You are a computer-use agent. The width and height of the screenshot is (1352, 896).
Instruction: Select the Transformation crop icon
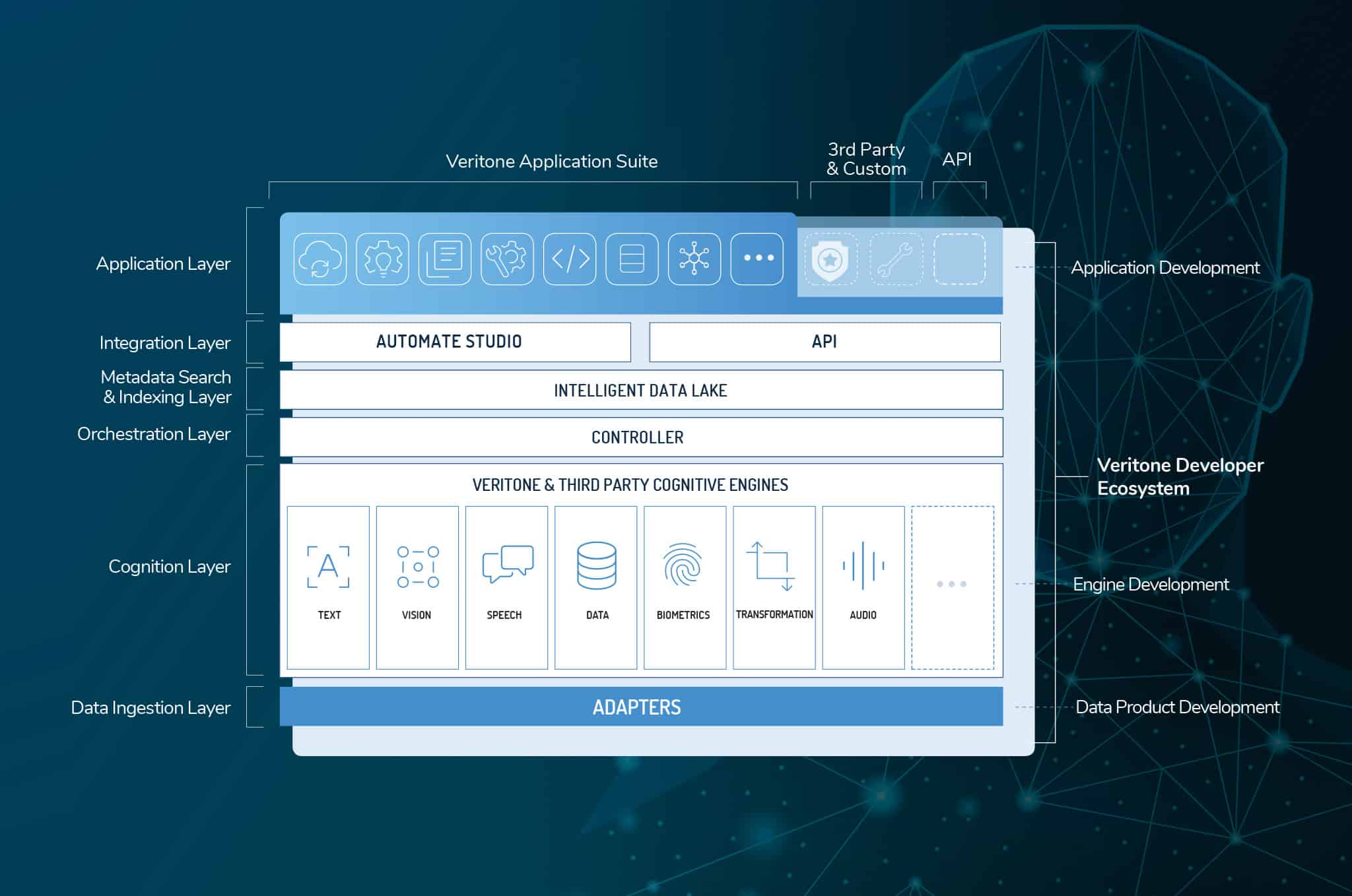coord(770,566)
